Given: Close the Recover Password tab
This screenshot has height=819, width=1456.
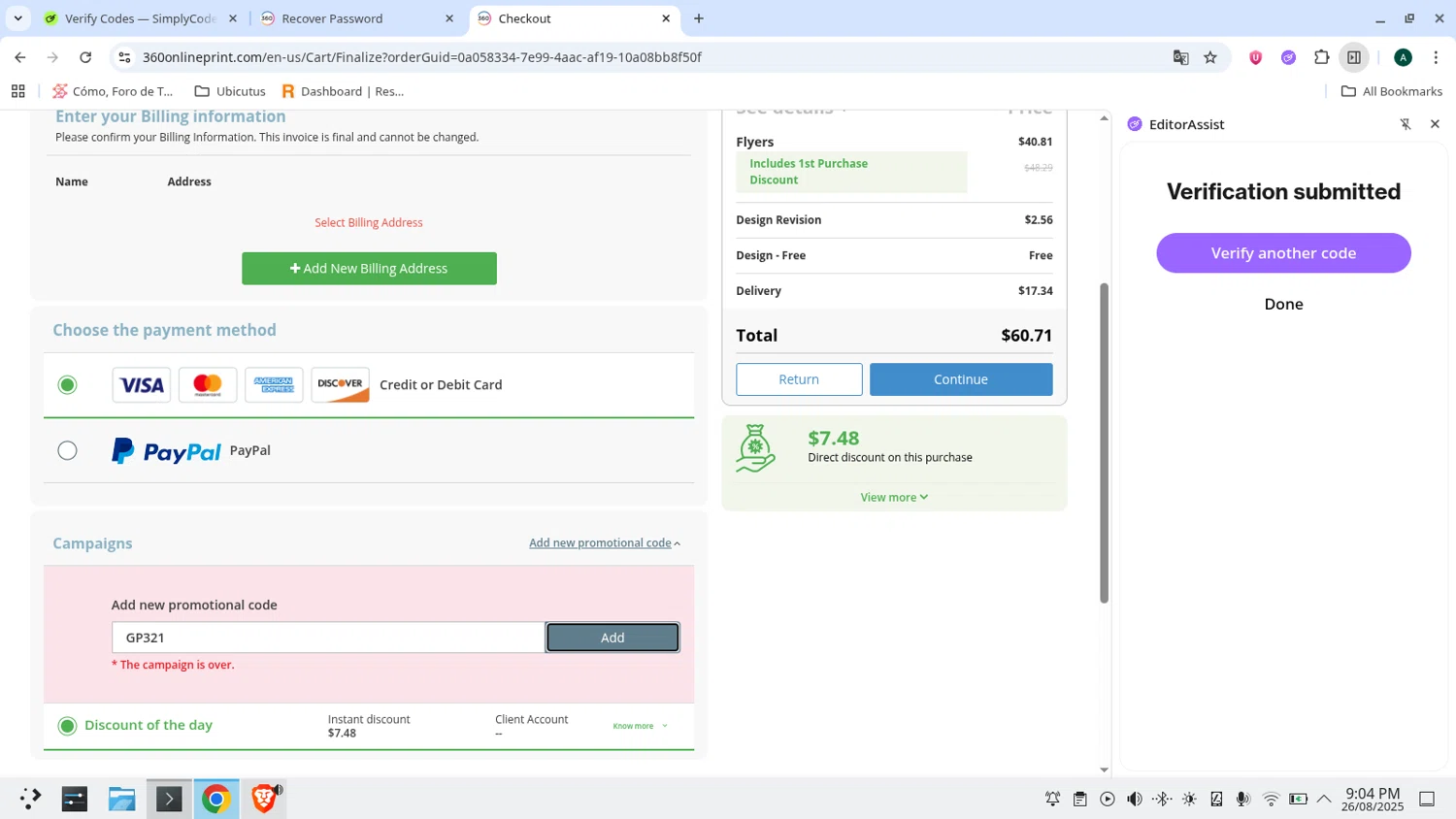Looking at the screenshot, I should (x=448, y=18).
